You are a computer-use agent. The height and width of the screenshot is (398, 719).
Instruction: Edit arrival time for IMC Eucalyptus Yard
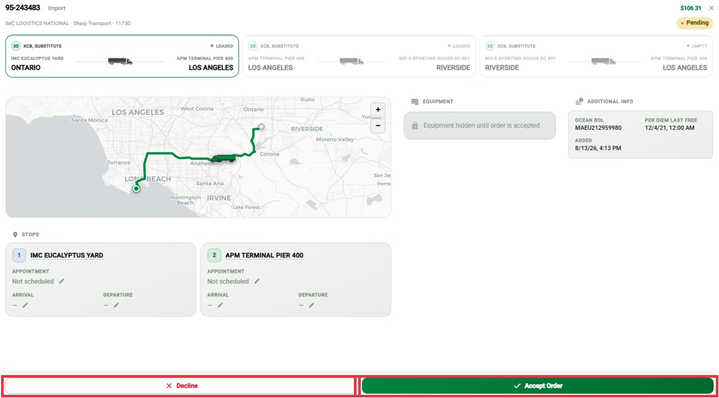[x=25, y=305]
